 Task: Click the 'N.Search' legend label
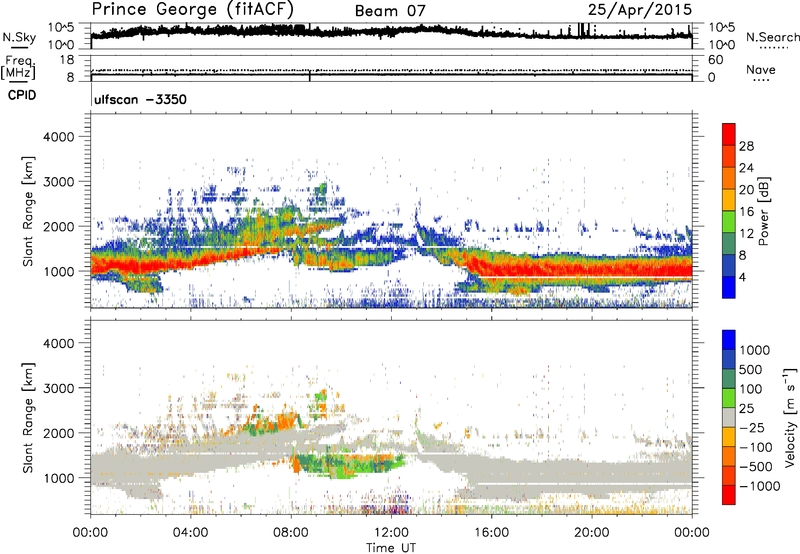pos(772,37)
